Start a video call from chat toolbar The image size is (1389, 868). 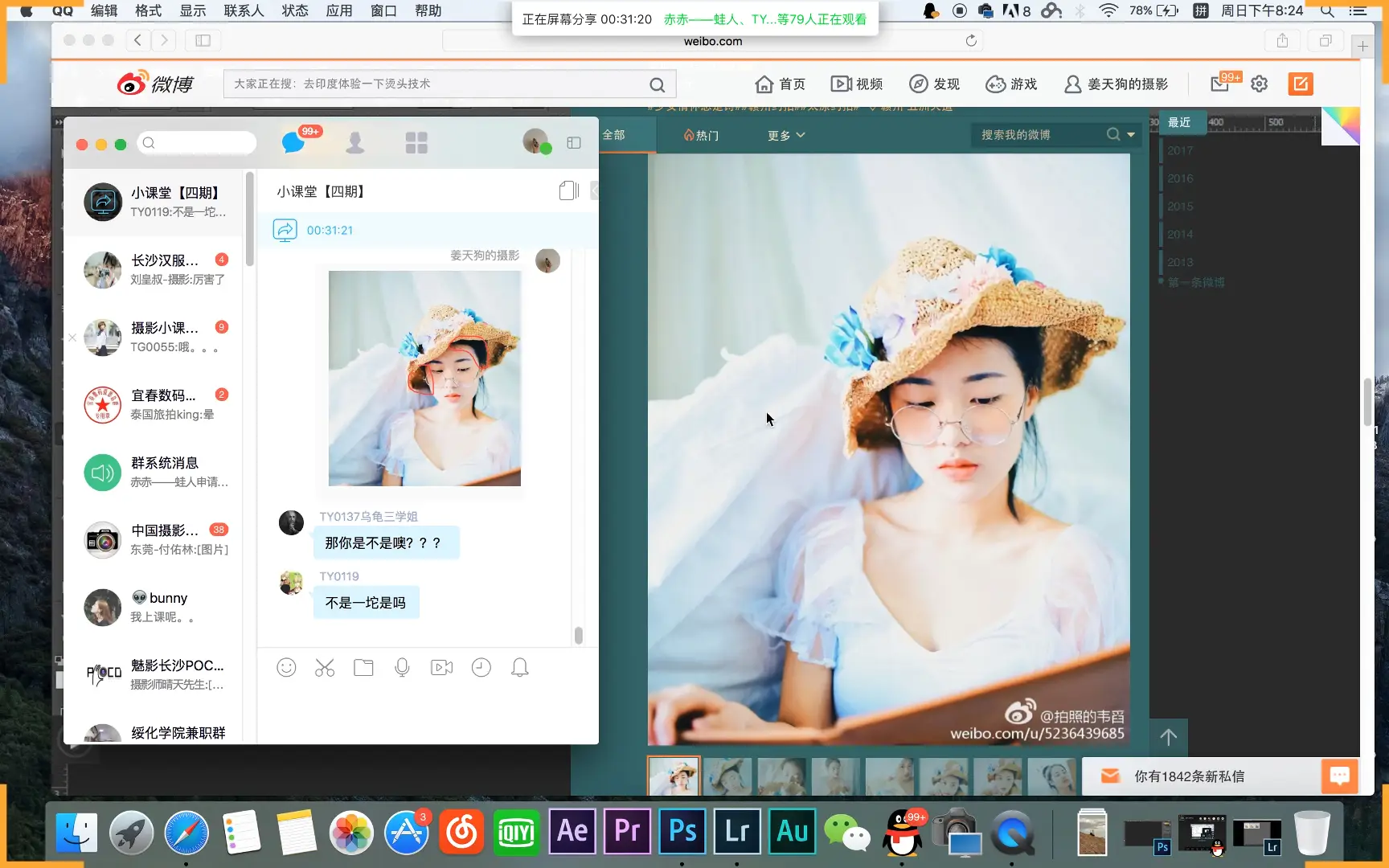pyautogui.click(x=441, y=667)
